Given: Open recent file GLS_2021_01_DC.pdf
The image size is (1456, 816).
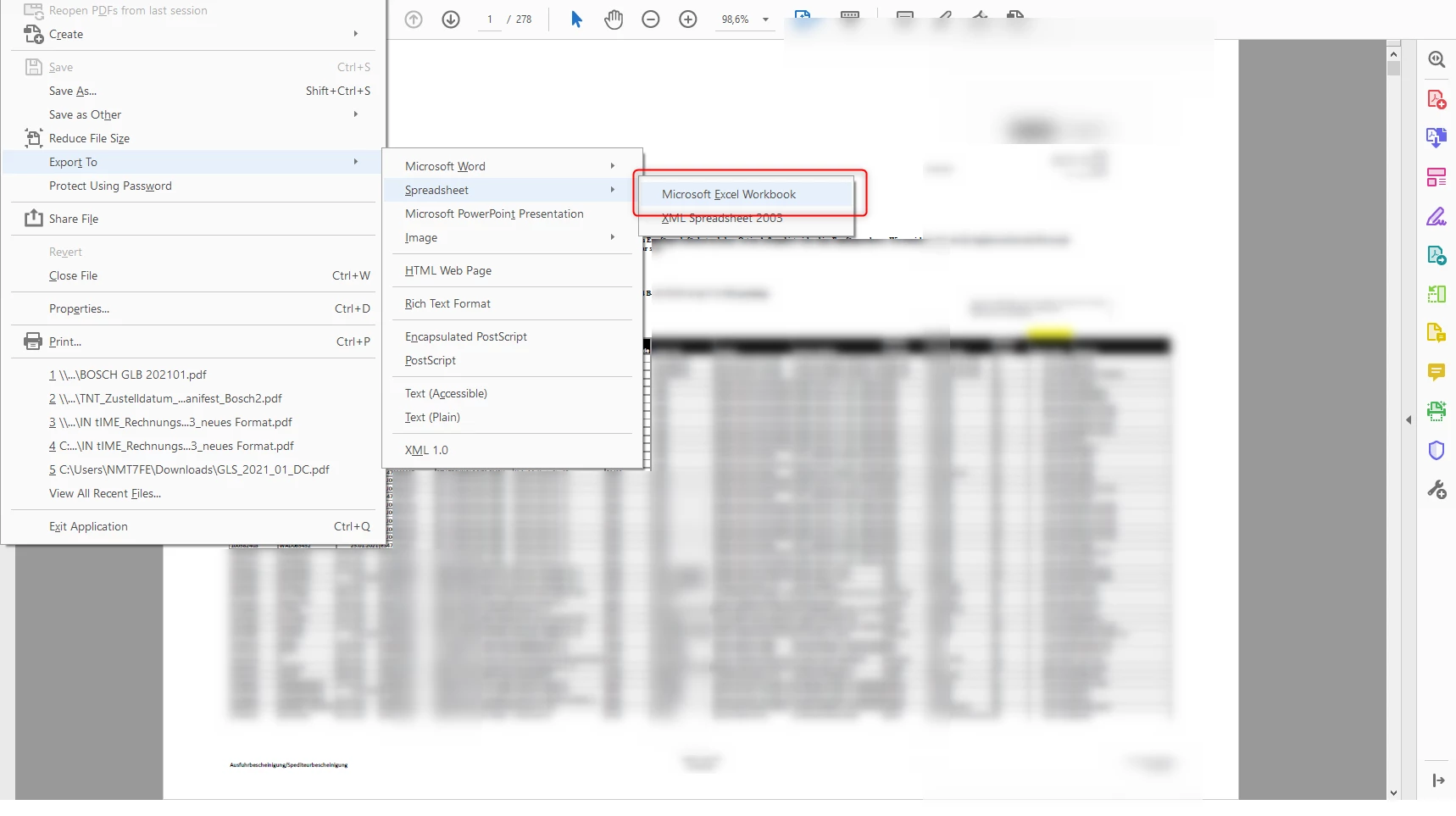Looking at the screenshot, I should click(x=193, y=469).
